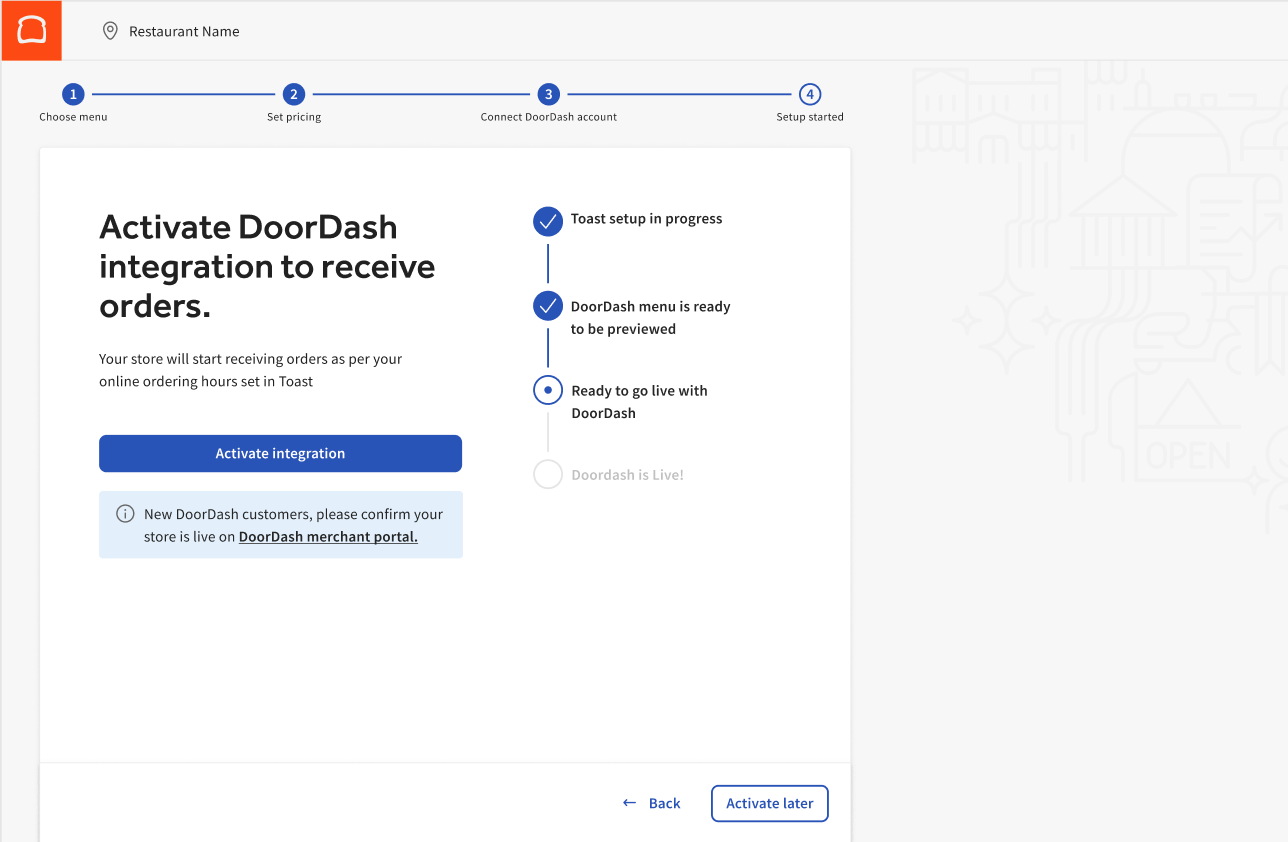Click step 3 Connect DoorDash account circle
This screenshot has width=1288, height=842.
tap(548, 94)
